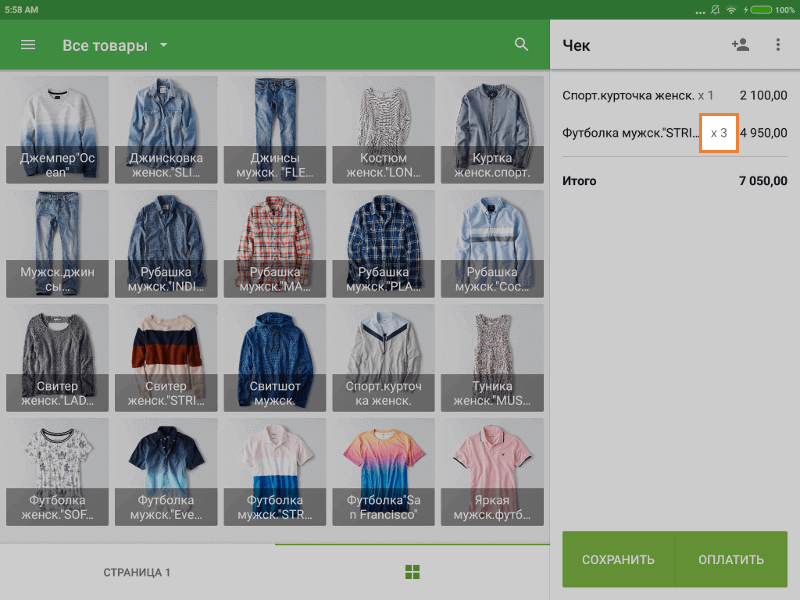Image resolution: width=800 pixels, height=600 pixels.
Task: Select the Джинсовка женск. product tile
Action: (x=167, y=130)
